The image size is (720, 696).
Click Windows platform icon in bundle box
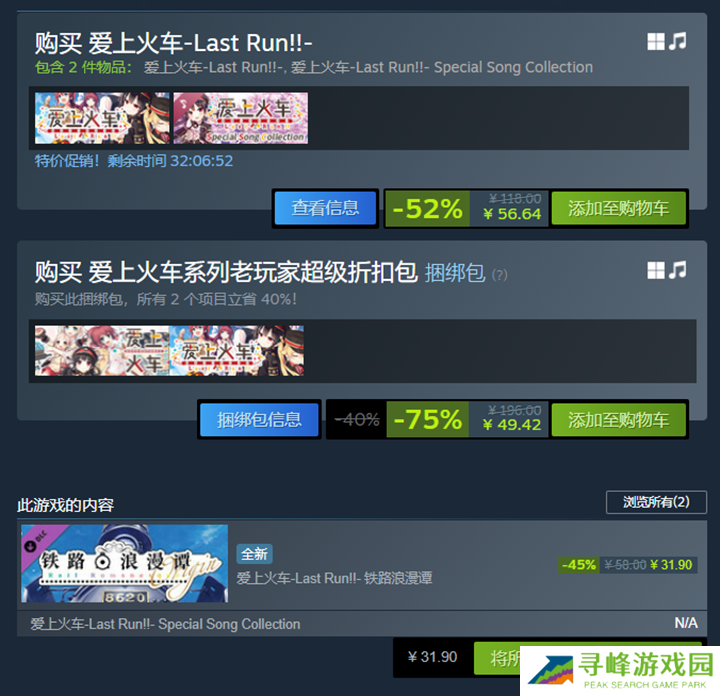click(x=656, y=270)
